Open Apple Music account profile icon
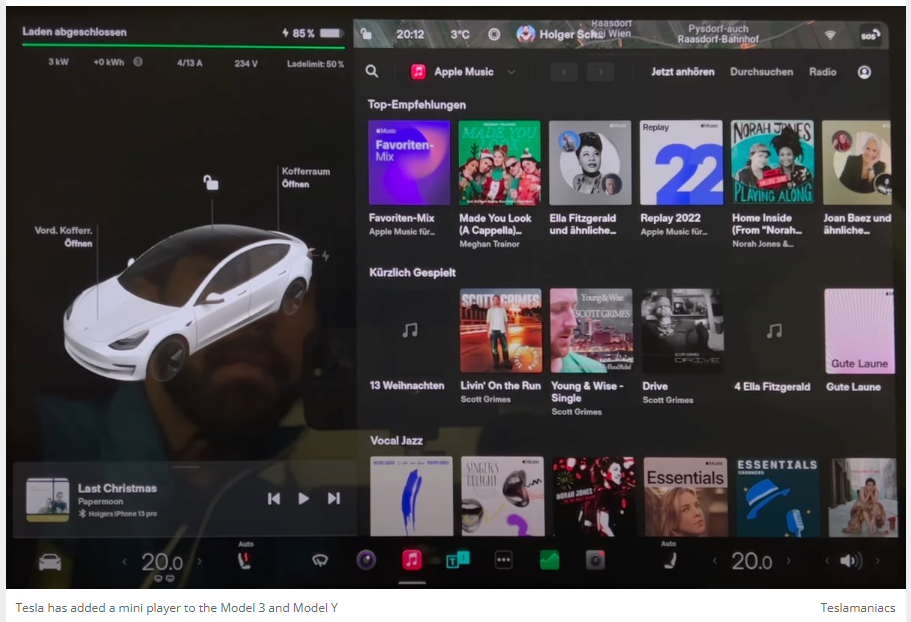This screenshot has height=622, width=911. 864,71
